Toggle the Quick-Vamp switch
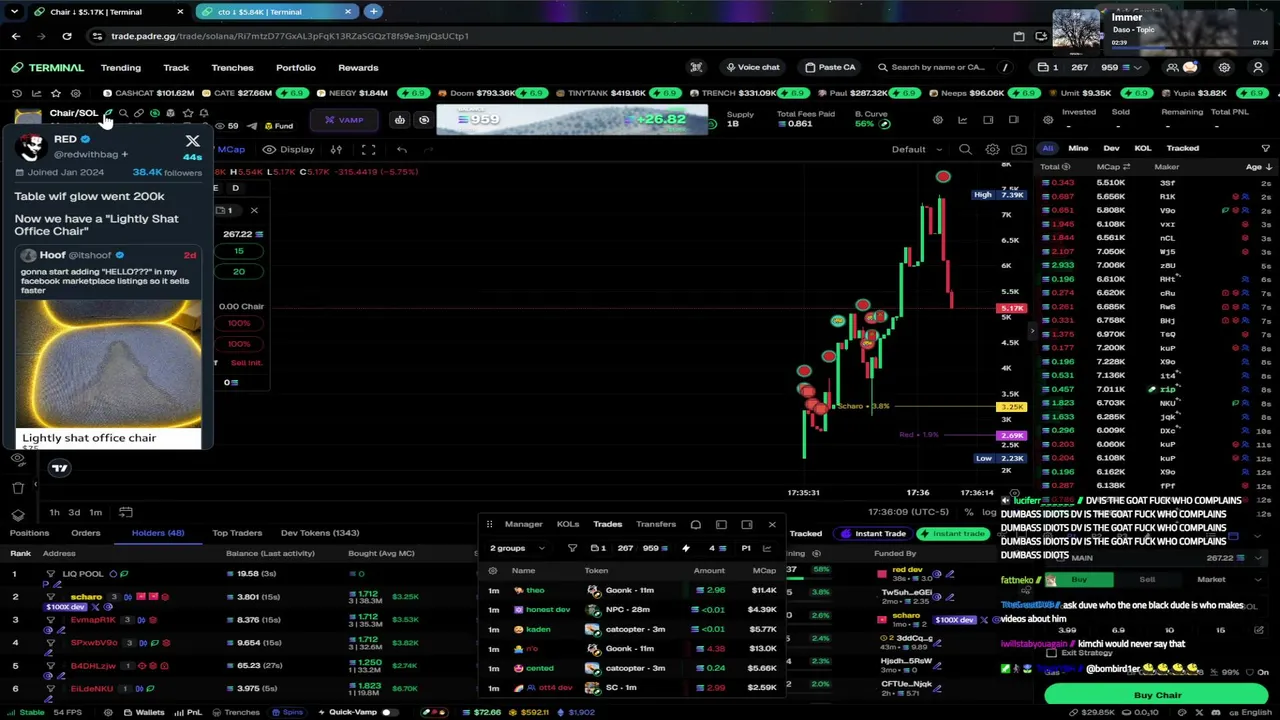 [x=389, y=713]
